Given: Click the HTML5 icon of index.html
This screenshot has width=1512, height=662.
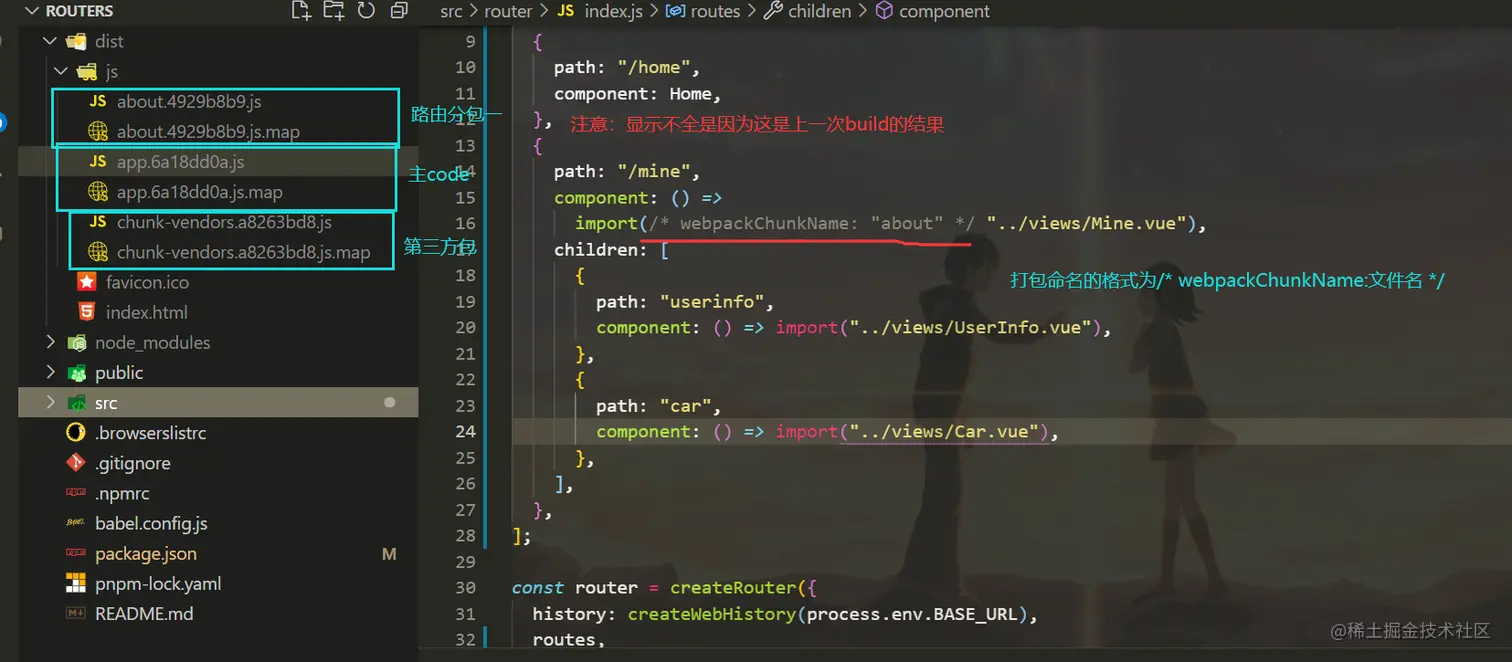Looking at the screenshot, I should [87, 312].
